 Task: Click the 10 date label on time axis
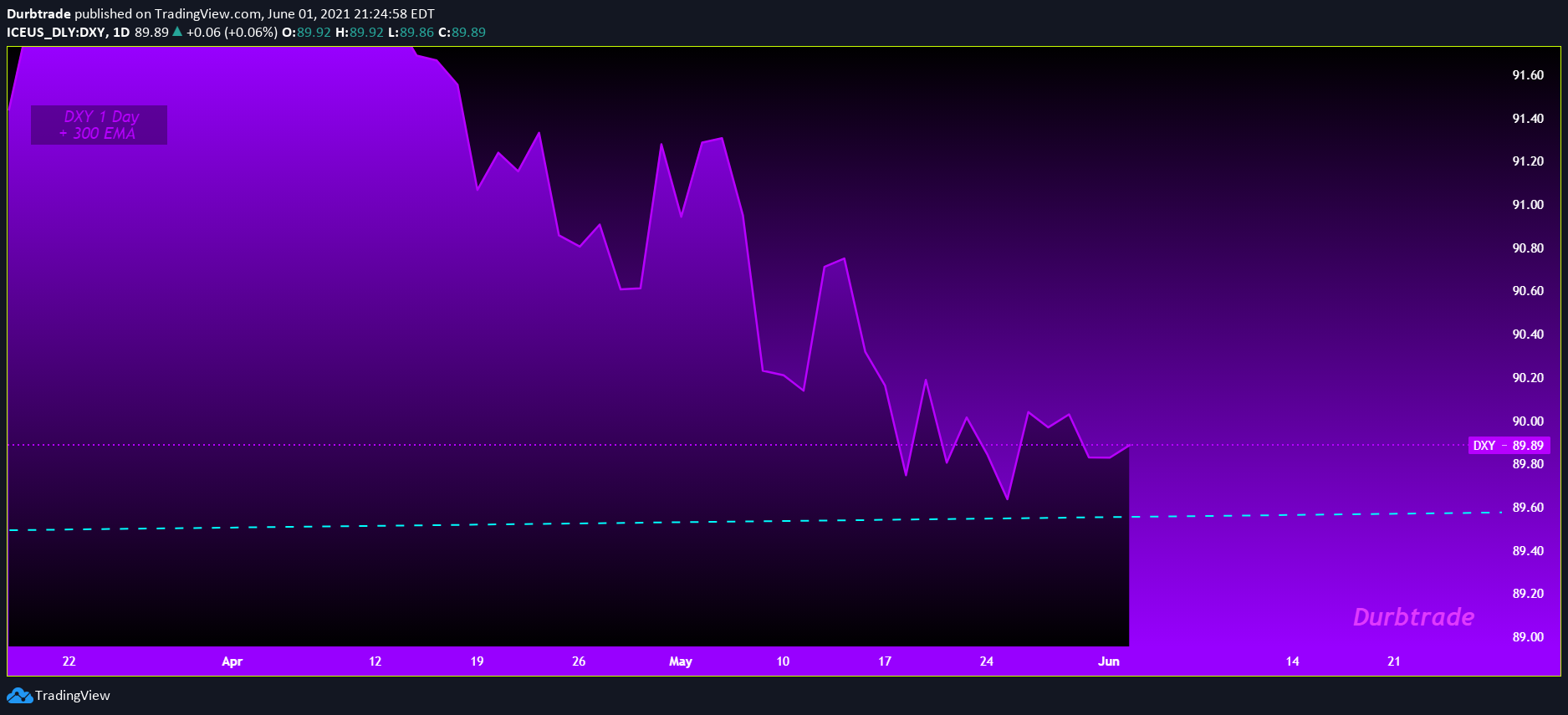pos(783,661)
